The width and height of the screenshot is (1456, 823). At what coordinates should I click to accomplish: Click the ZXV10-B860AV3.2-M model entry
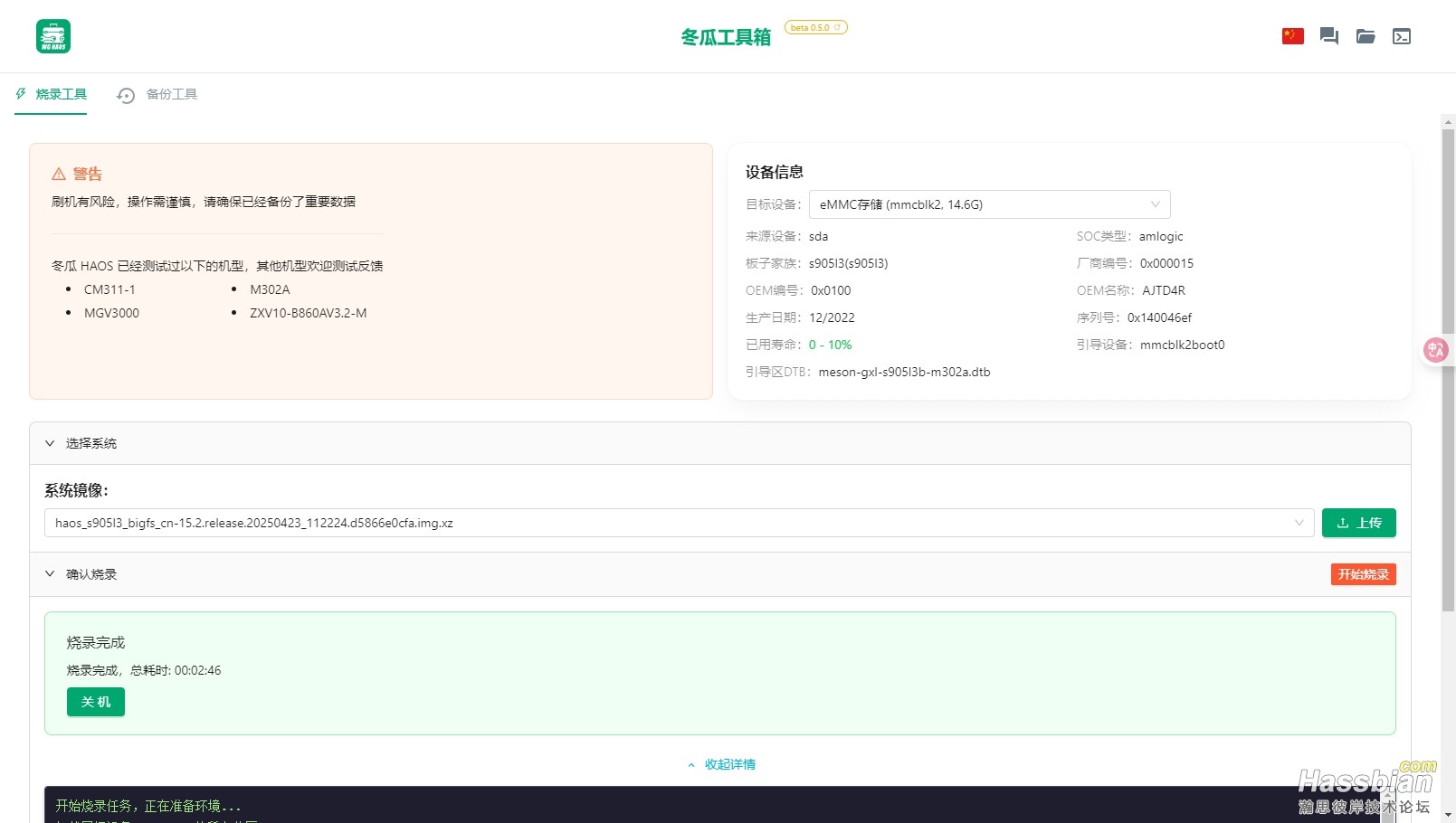coord(309,313)
